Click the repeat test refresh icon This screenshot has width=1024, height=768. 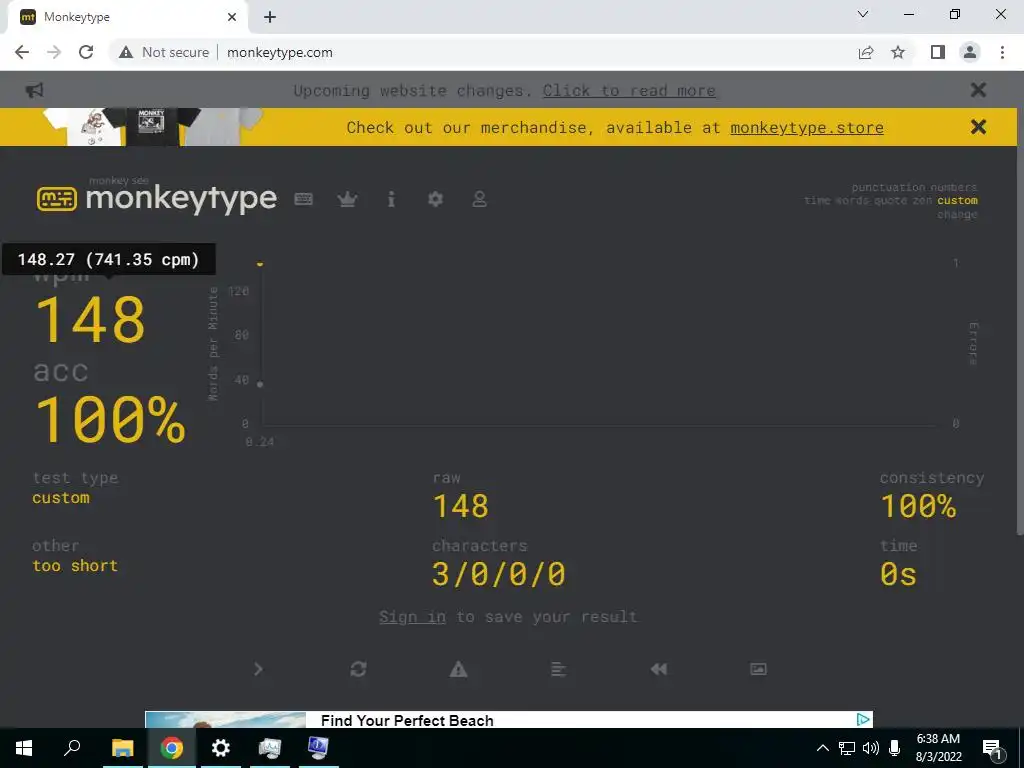[x=359, y=669]
